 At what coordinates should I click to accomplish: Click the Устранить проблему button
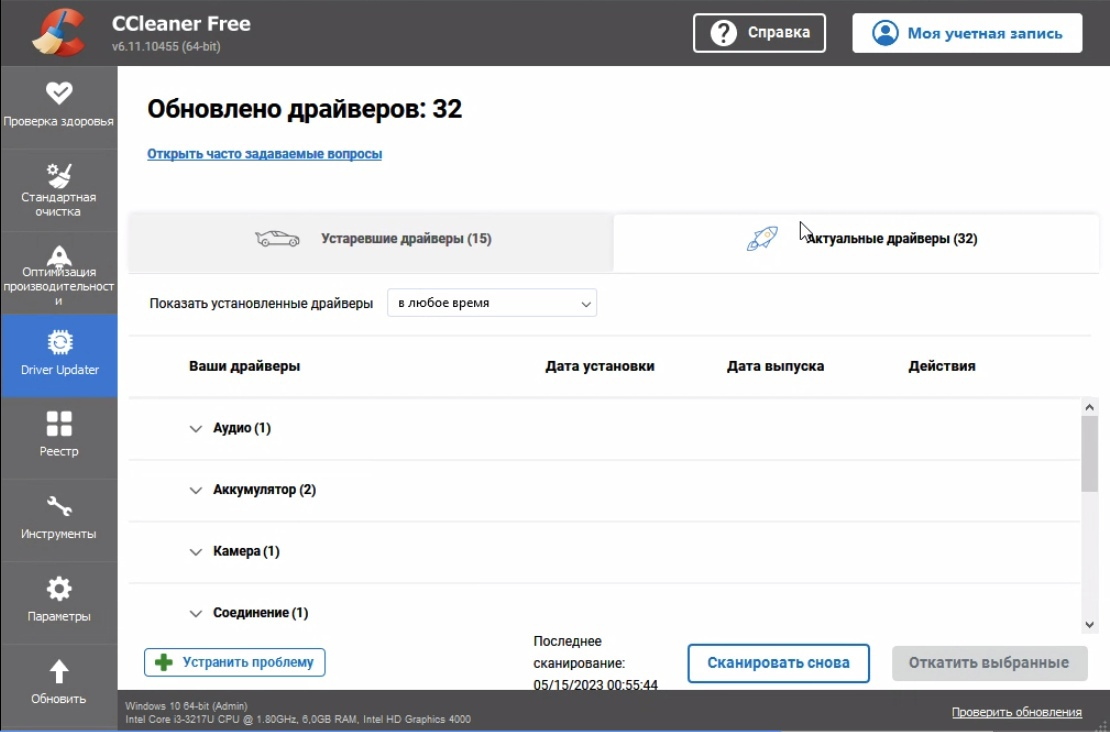coord(234,663)
